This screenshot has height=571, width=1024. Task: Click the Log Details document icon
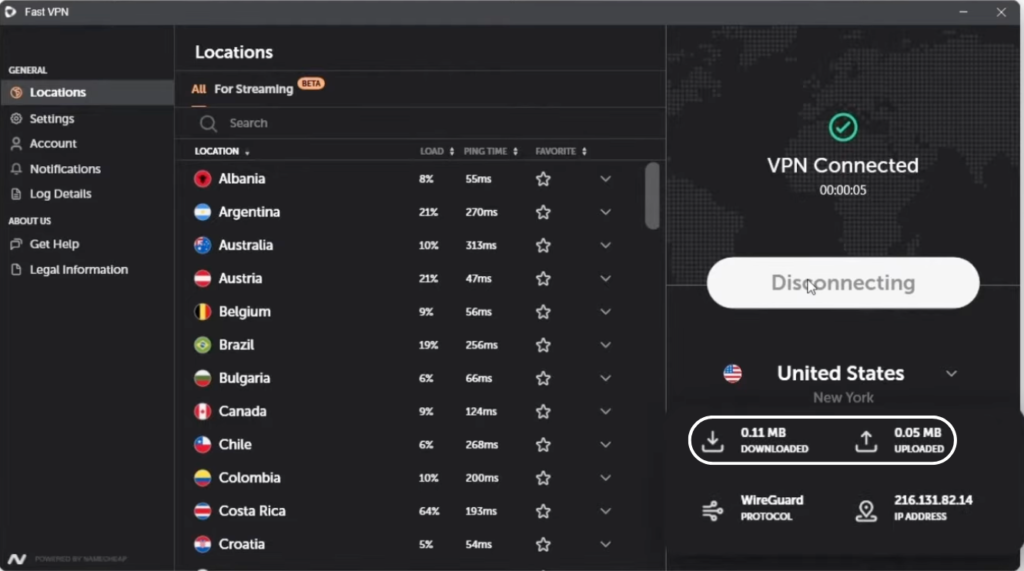16,193
